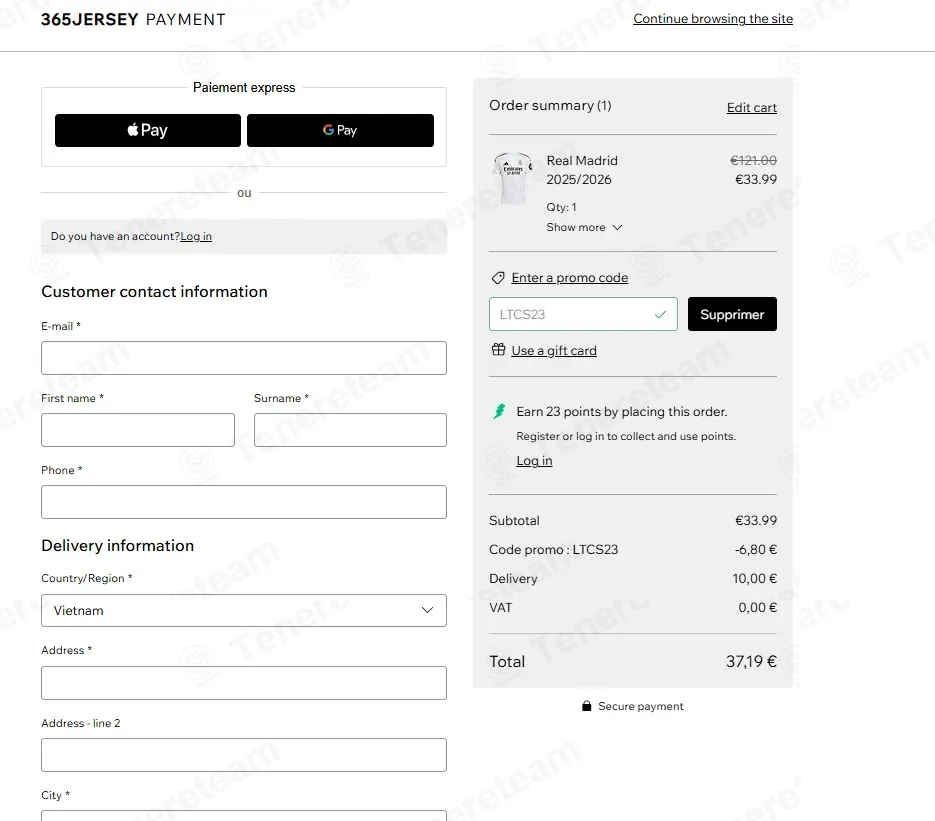Click the Delivery cost 10,00 €
This screenshot has width=935, height=821.
click(x=754, y=578)
